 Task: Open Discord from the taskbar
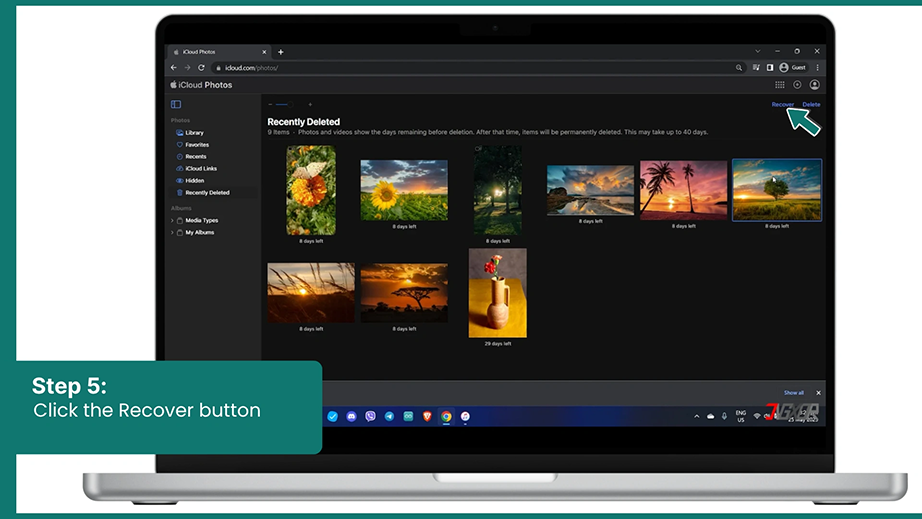click(x=351, y=416)
